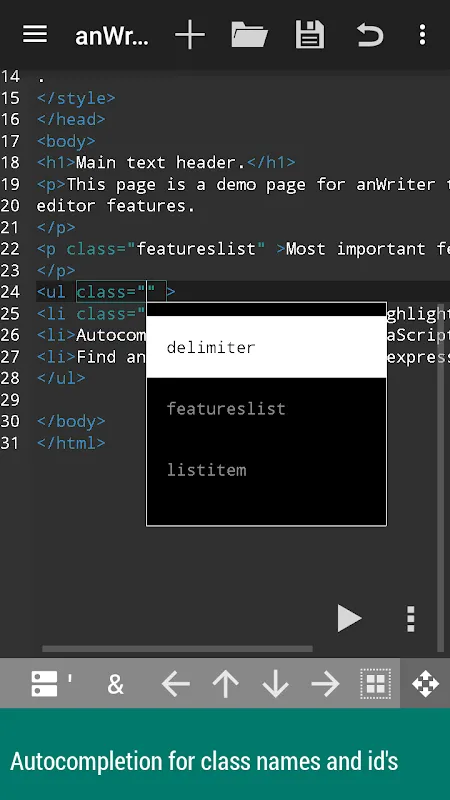
Task: Toggle selection mode grid icon
Action: [376, 684]
